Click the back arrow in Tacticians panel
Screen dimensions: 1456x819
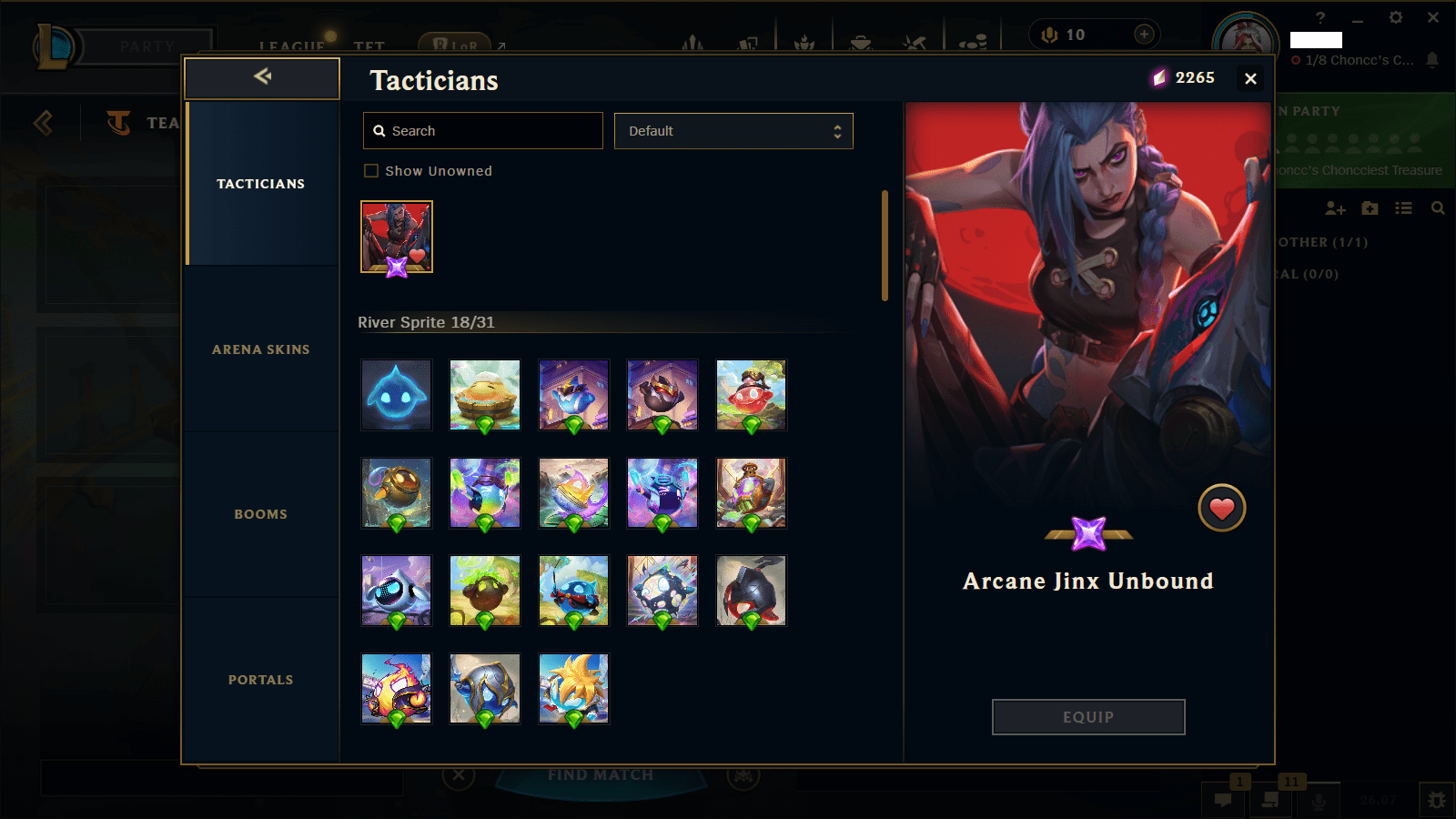(262, 77)
